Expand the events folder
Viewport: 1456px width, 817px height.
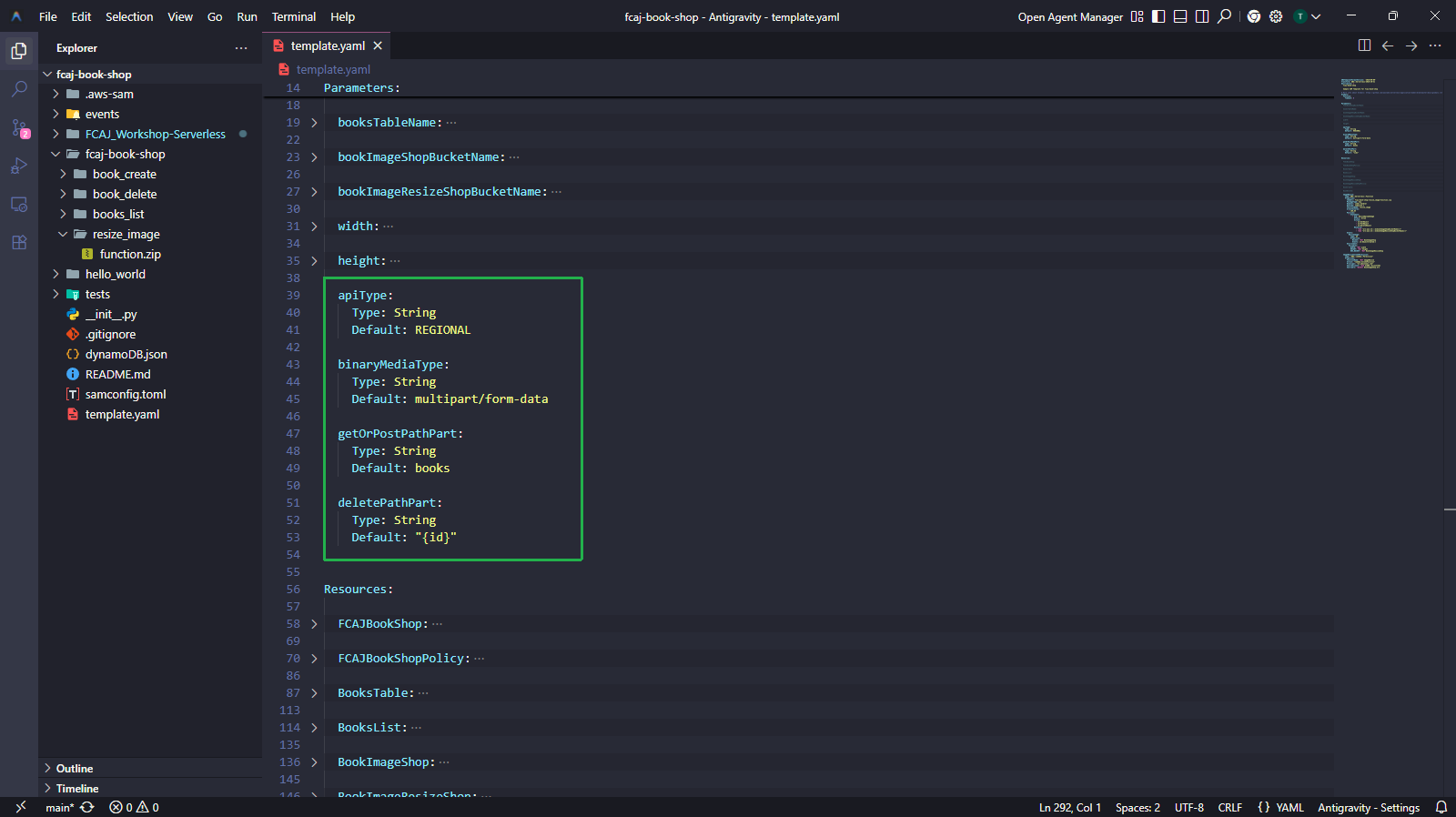(56, 114)
